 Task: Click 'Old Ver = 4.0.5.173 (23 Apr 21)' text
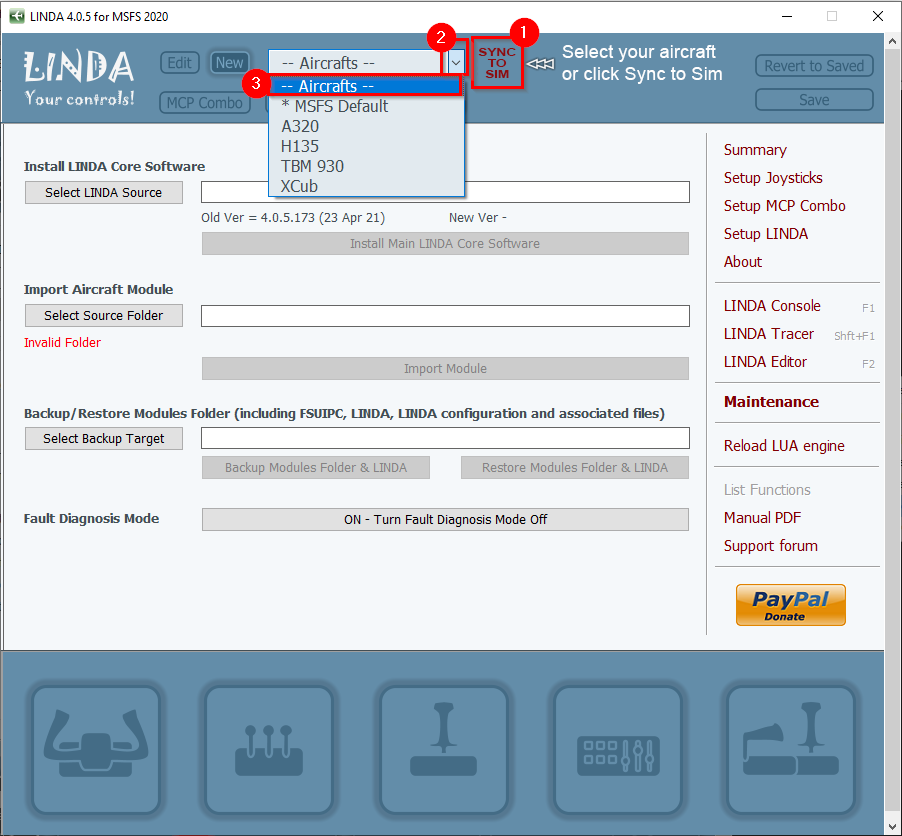coord(293,217)
